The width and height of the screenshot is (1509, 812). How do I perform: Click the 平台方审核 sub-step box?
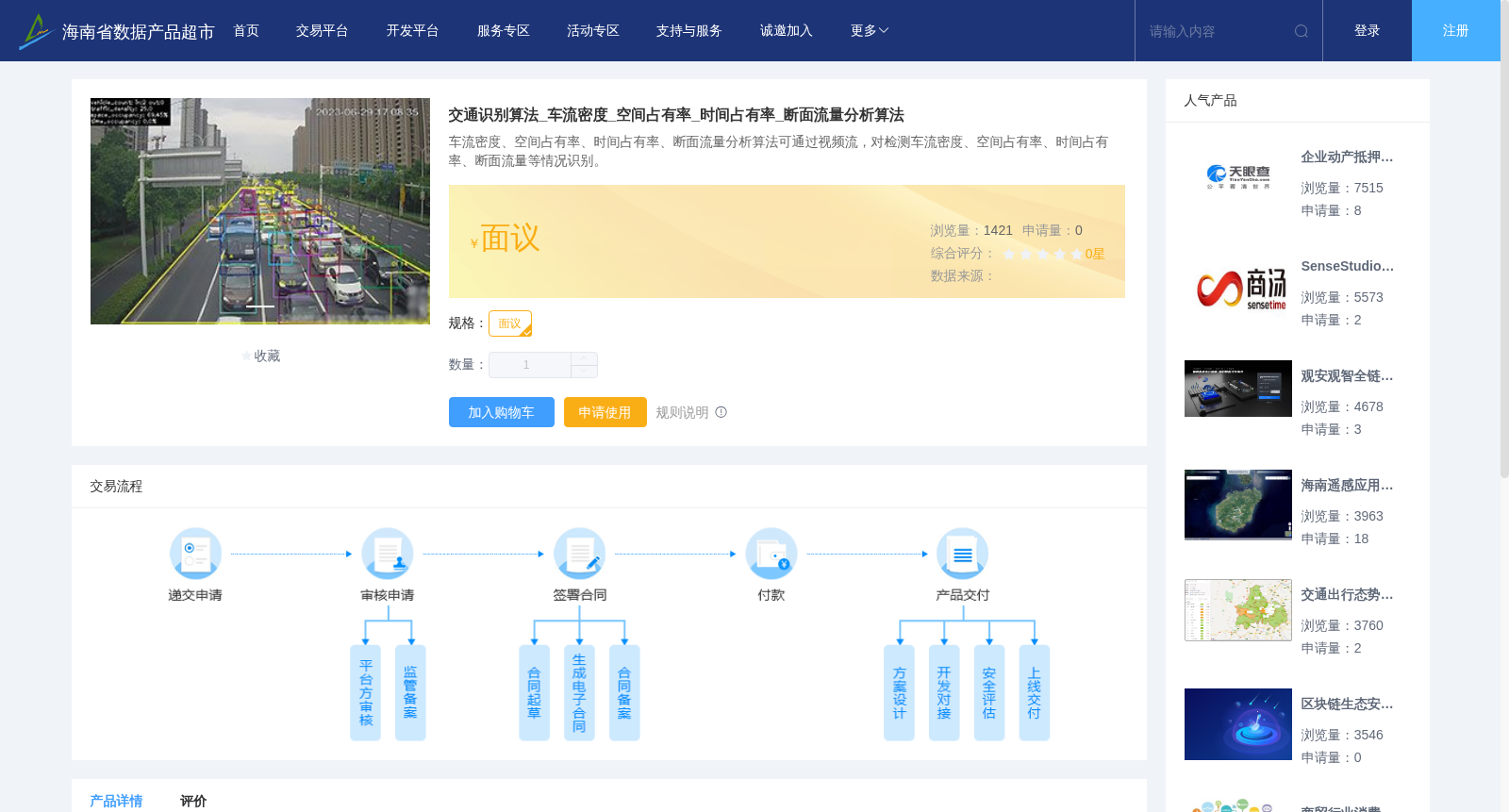click(365, 693)
